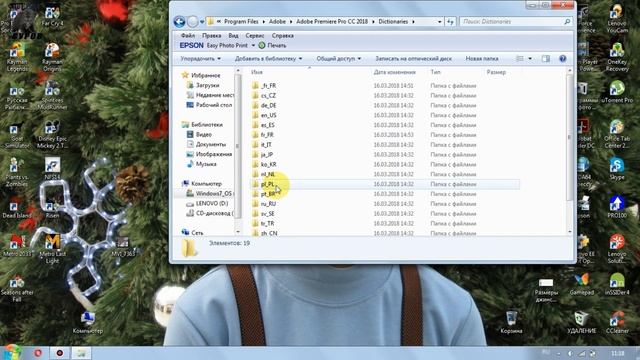
Task: Select the Rayman Legends desktop shortcut
Action: click(x=17, y=57)
